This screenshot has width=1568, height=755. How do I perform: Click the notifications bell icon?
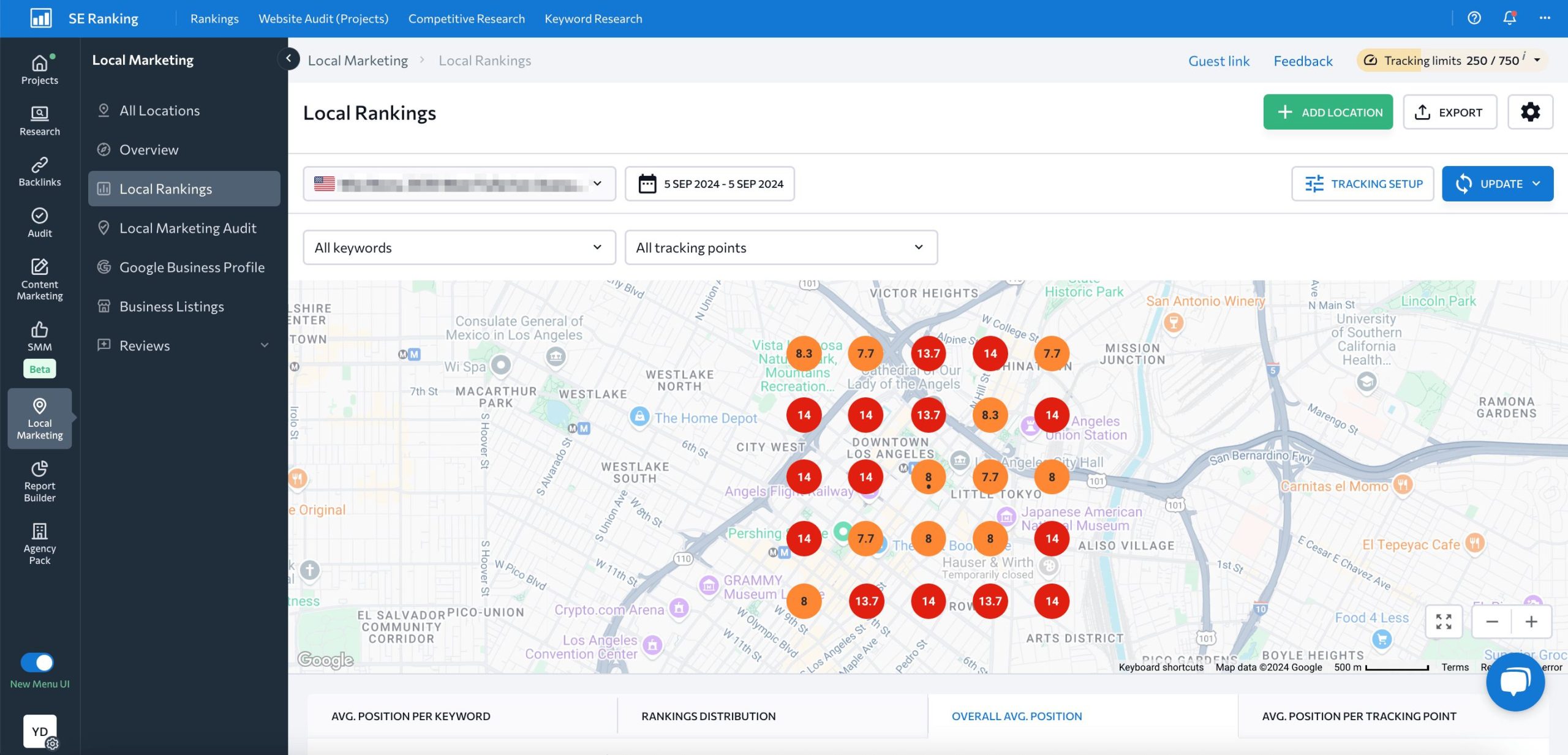point(1509,18)
